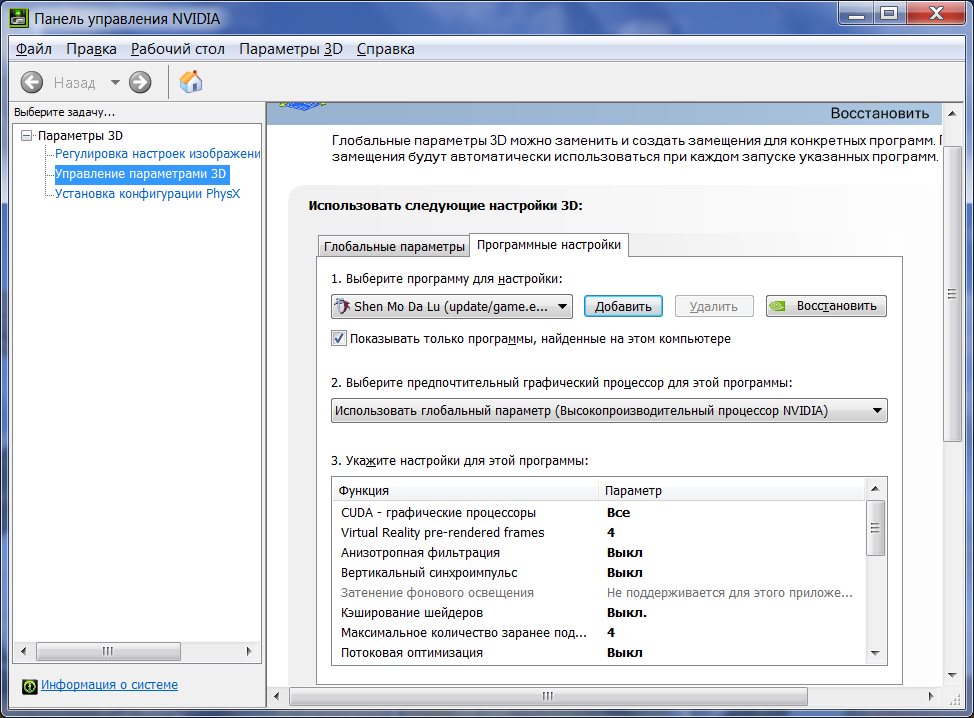This screenshot has height=718, width=974.
Task: Expand the preferred graphics processor dropdown
Action: point(609,410)
